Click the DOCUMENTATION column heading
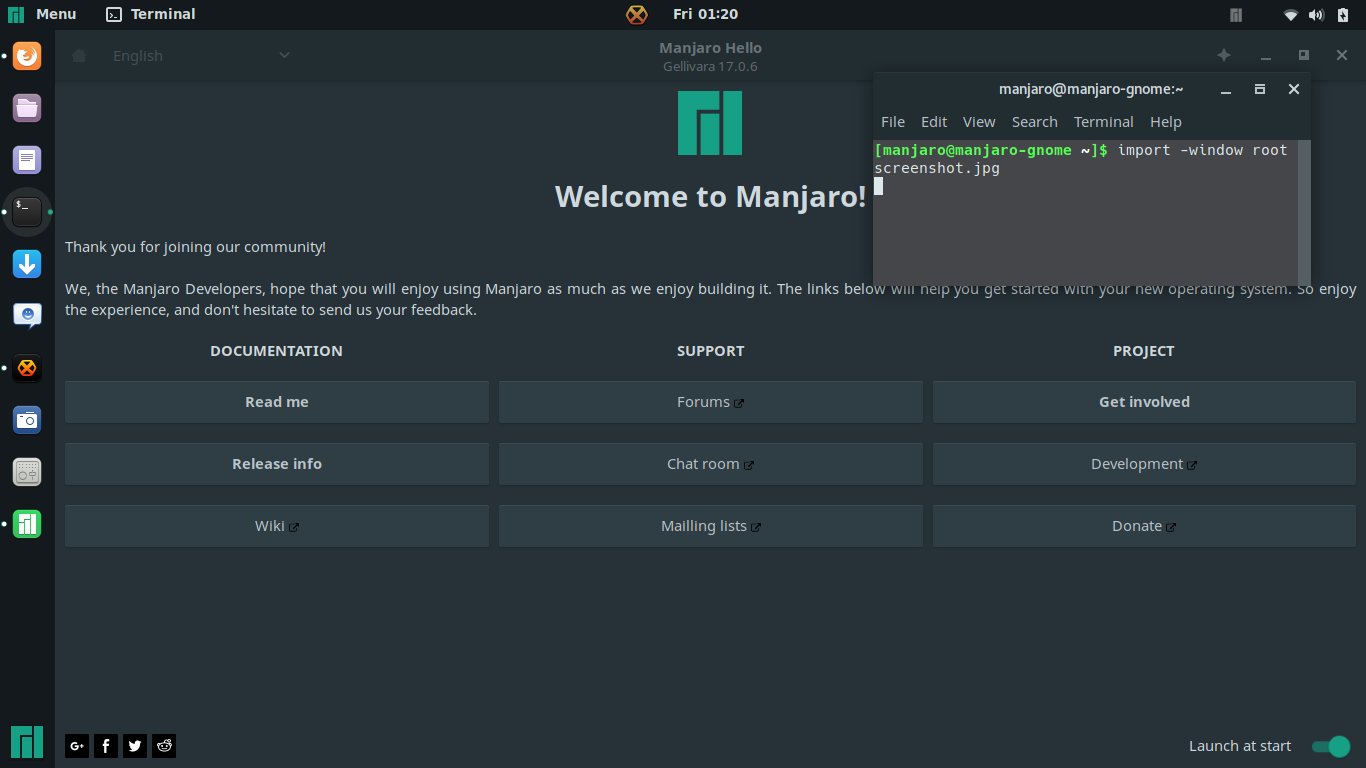 (276, 351)
